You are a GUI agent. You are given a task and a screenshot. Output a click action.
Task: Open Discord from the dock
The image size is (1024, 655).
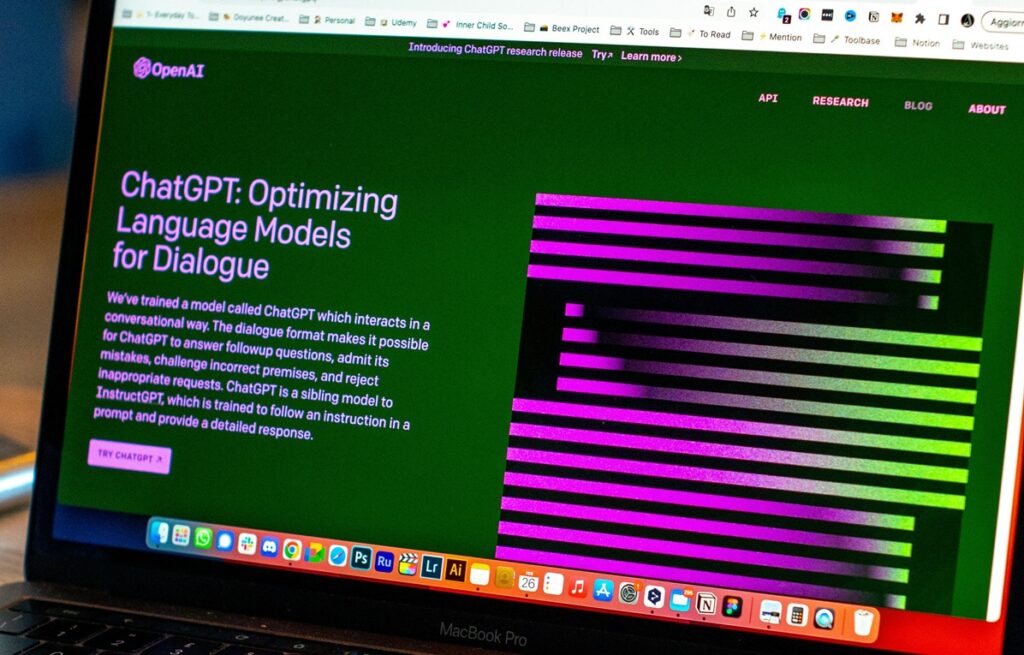(x=269, y=547)
